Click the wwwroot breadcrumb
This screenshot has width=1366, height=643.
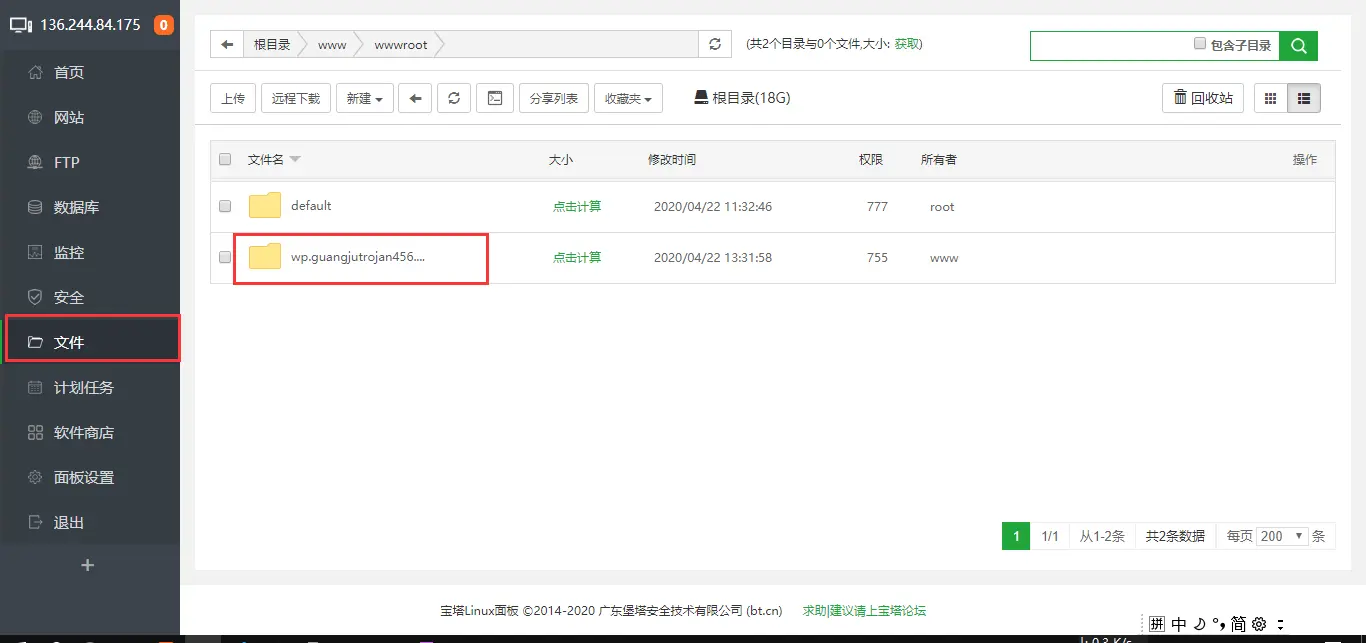coord(401,44)
